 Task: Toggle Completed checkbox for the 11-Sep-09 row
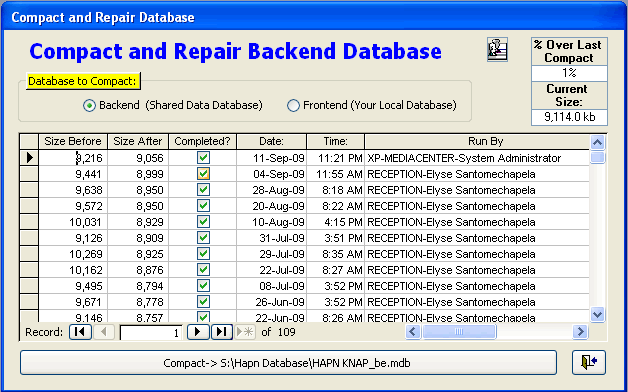coord(203,158)
